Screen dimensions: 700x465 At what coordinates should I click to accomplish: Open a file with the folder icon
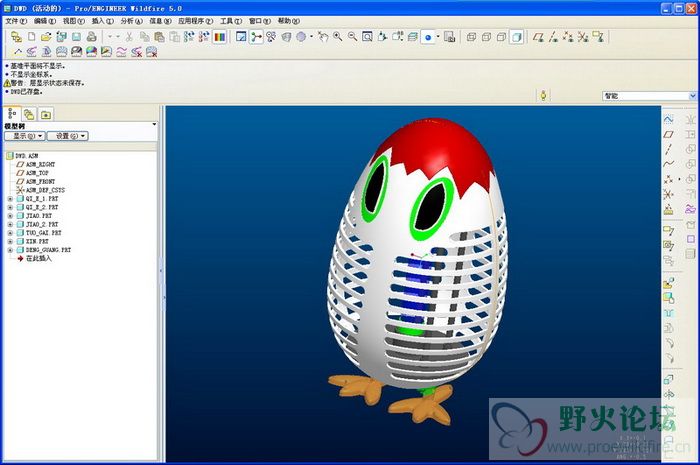(x=46, y=37)
